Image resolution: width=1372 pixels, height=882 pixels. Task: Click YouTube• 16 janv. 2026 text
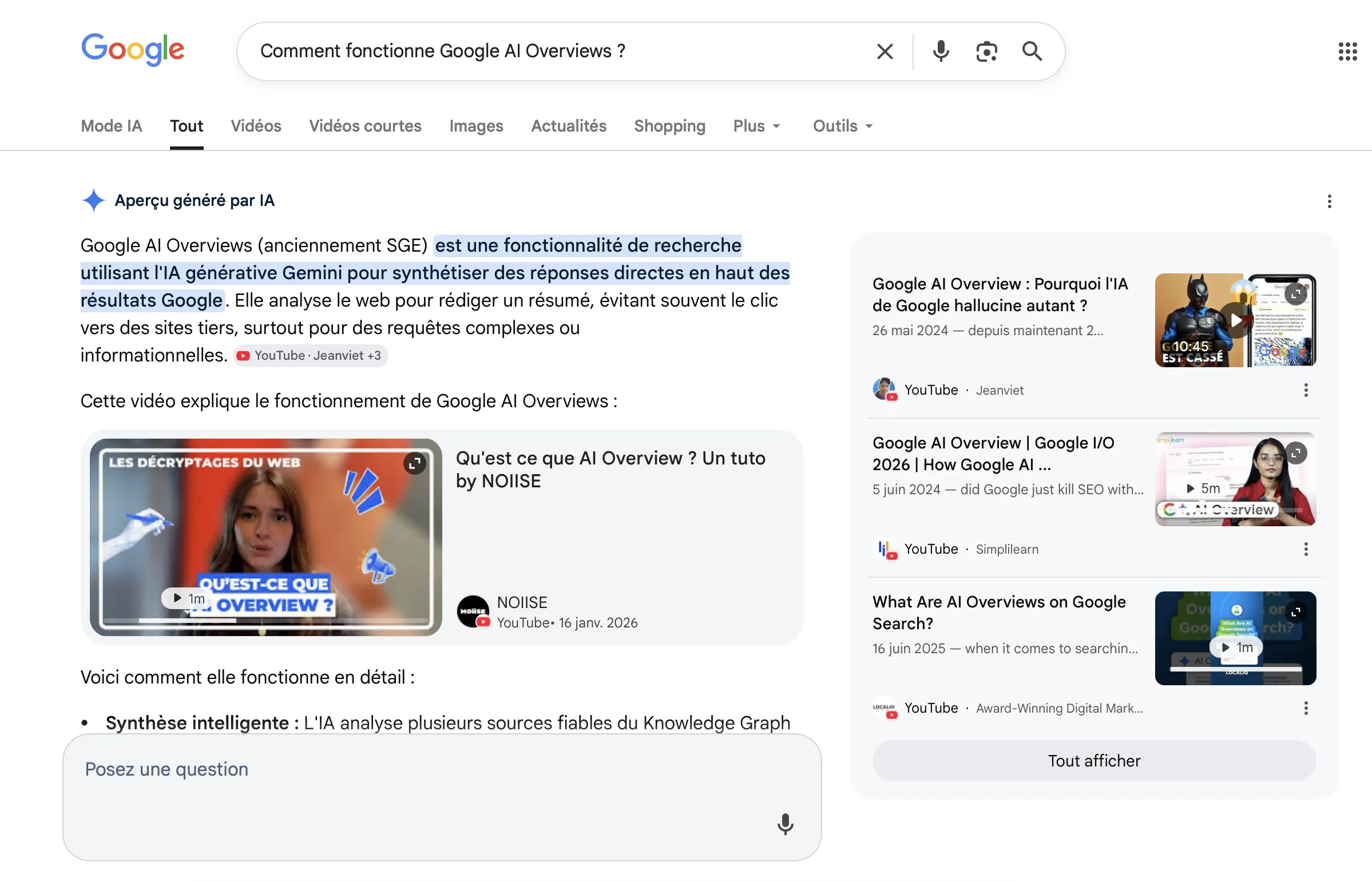coord(567,622)
